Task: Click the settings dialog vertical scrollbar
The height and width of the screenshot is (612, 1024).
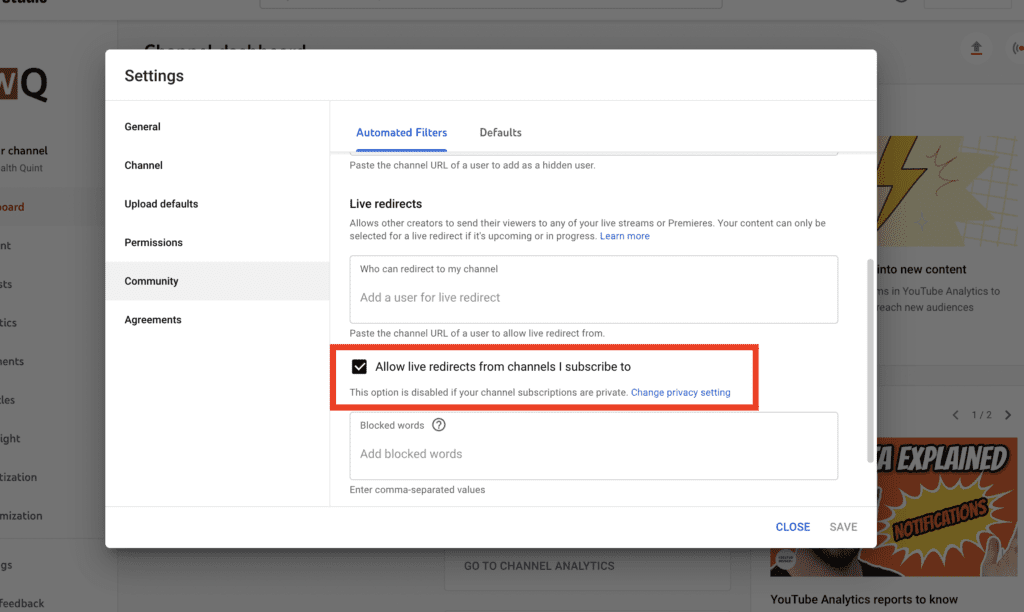Action: (870, 361)
